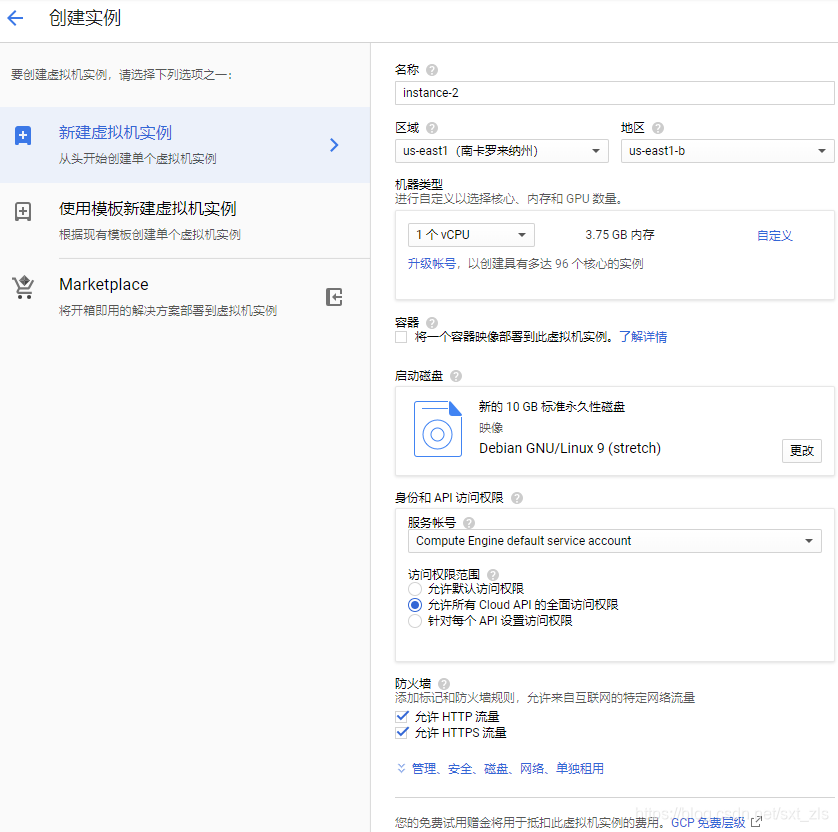Click the new VM instance plus icon
The height and width of the screenshot is (832, 838).
tap(23, 136)
